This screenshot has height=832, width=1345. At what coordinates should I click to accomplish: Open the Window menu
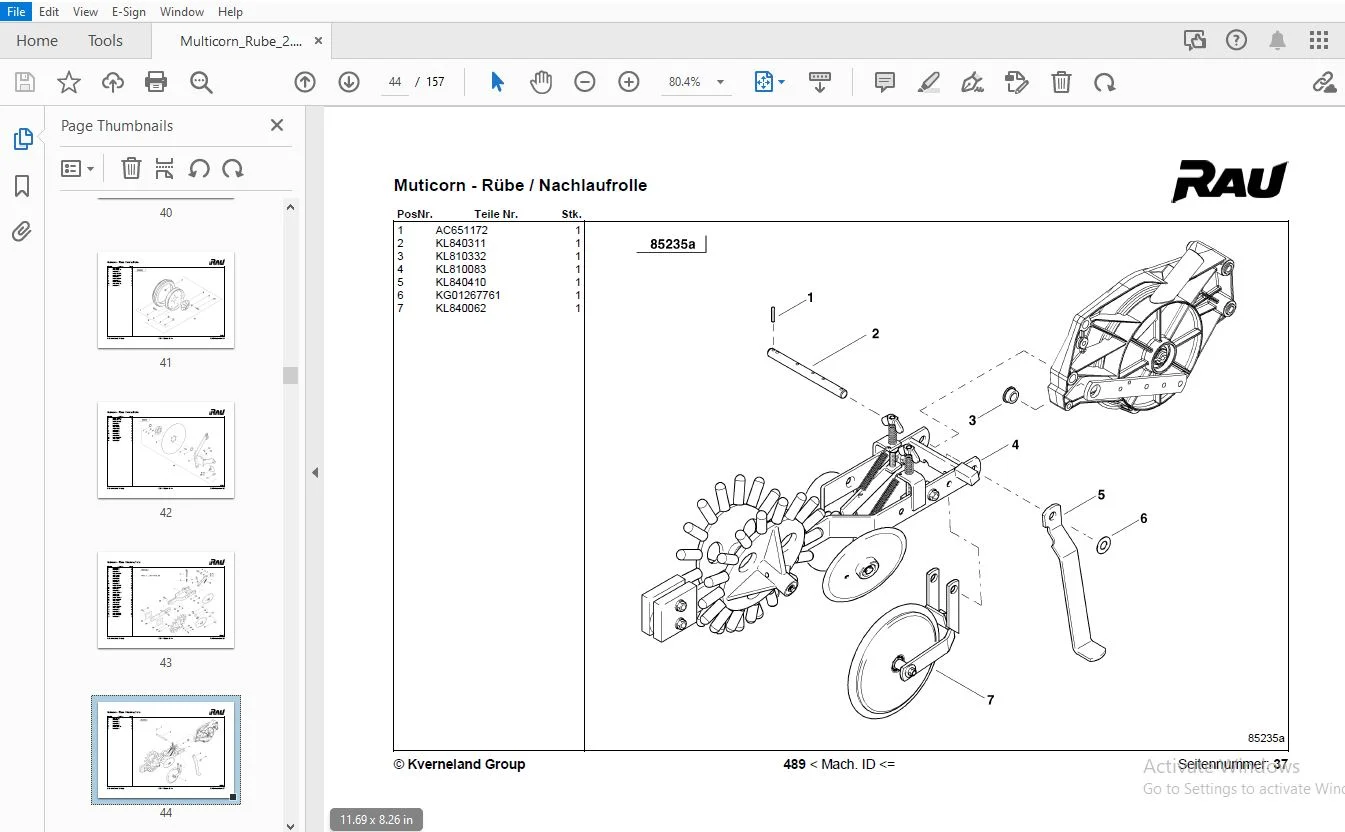[182, 12]
